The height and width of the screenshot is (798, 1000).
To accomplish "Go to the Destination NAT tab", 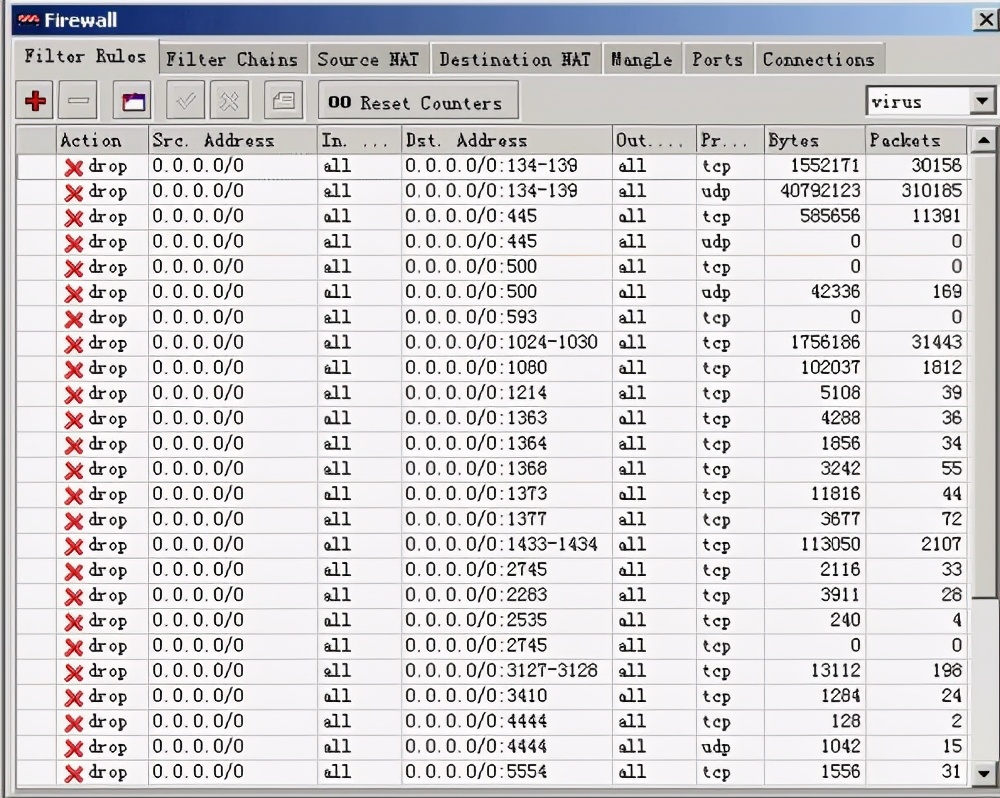I will 515,59.
